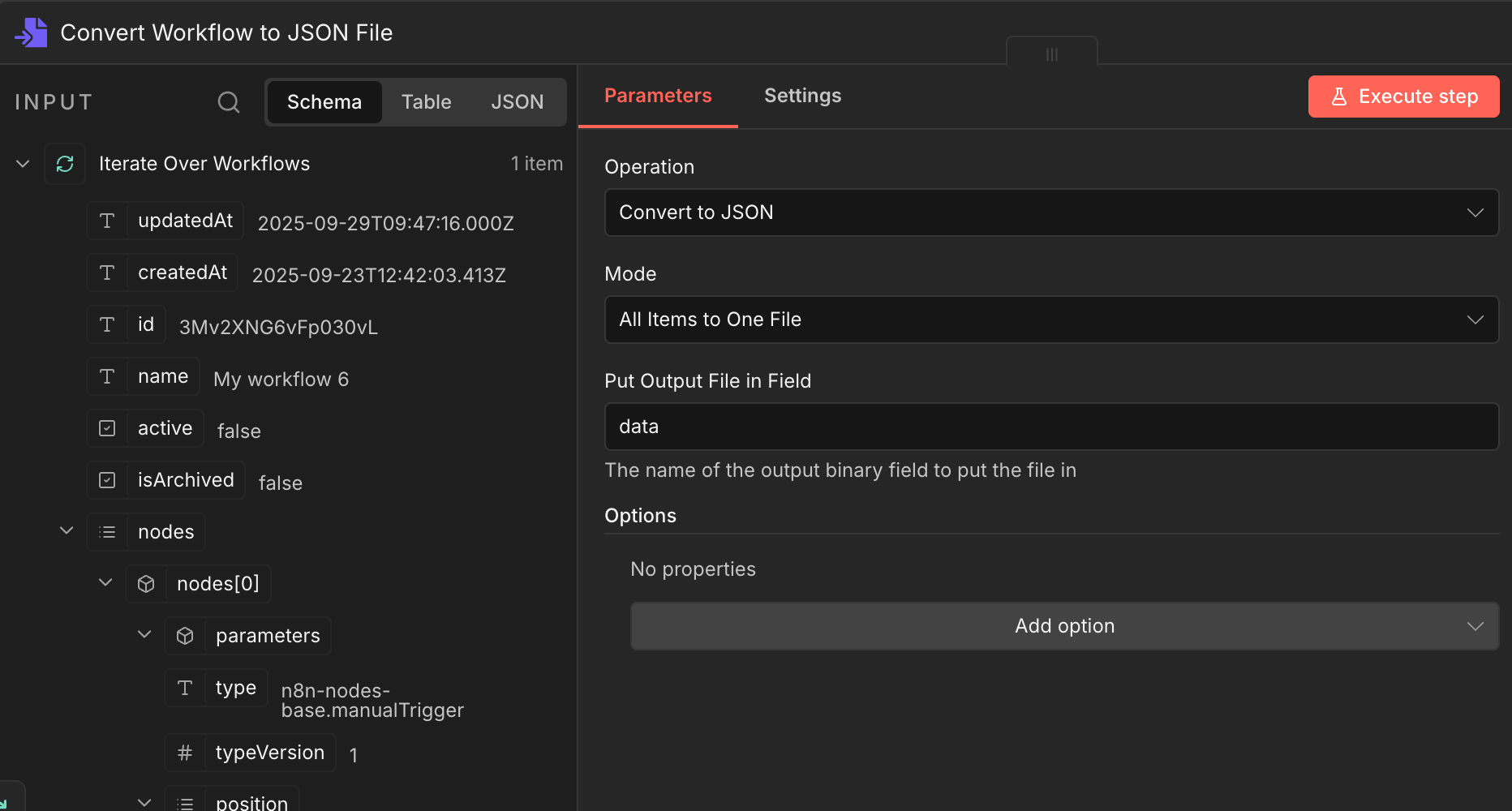Select the type field pill
The image size is (1512, 811).
(x=217, y=688)
